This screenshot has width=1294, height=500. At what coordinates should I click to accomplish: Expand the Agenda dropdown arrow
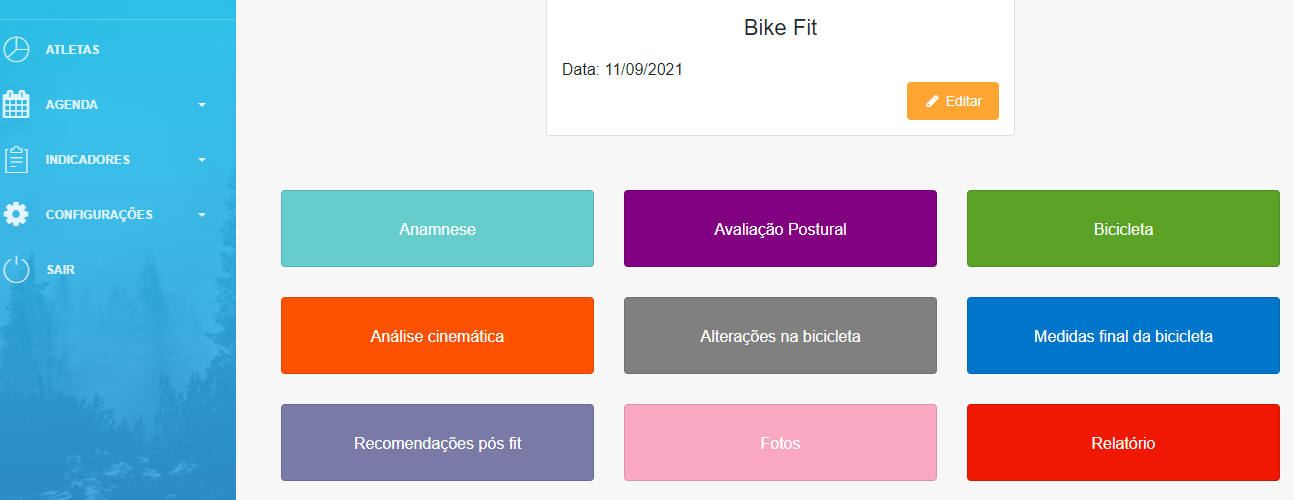click(202, 105)
